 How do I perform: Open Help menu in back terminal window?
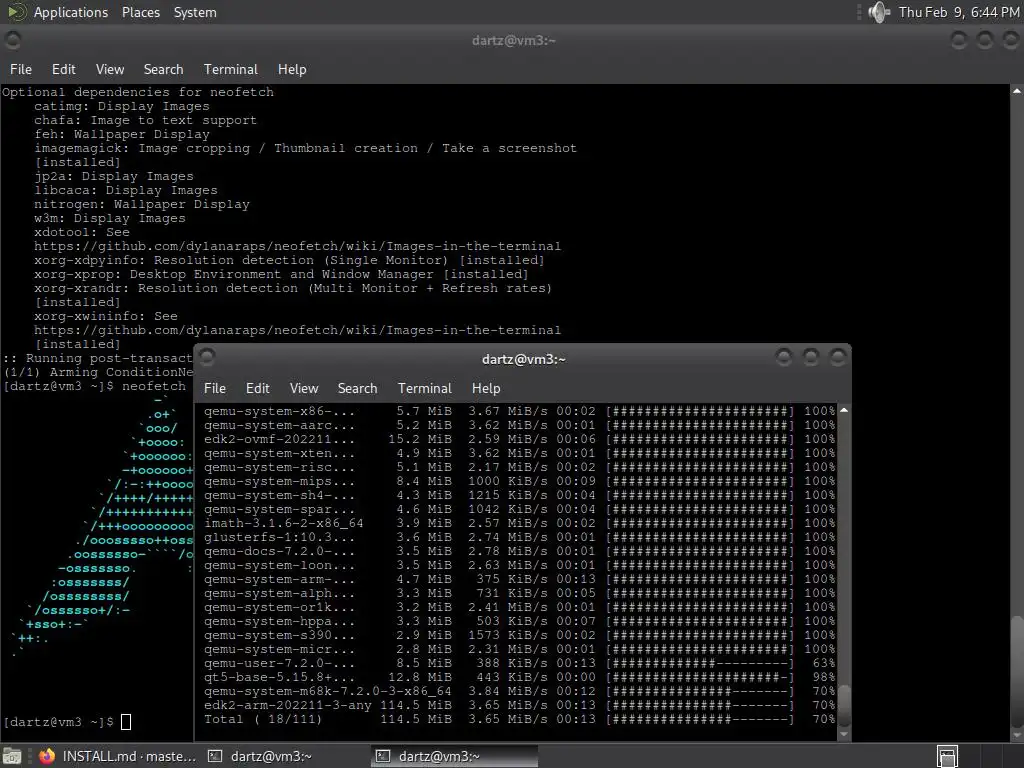click(291, 69)
